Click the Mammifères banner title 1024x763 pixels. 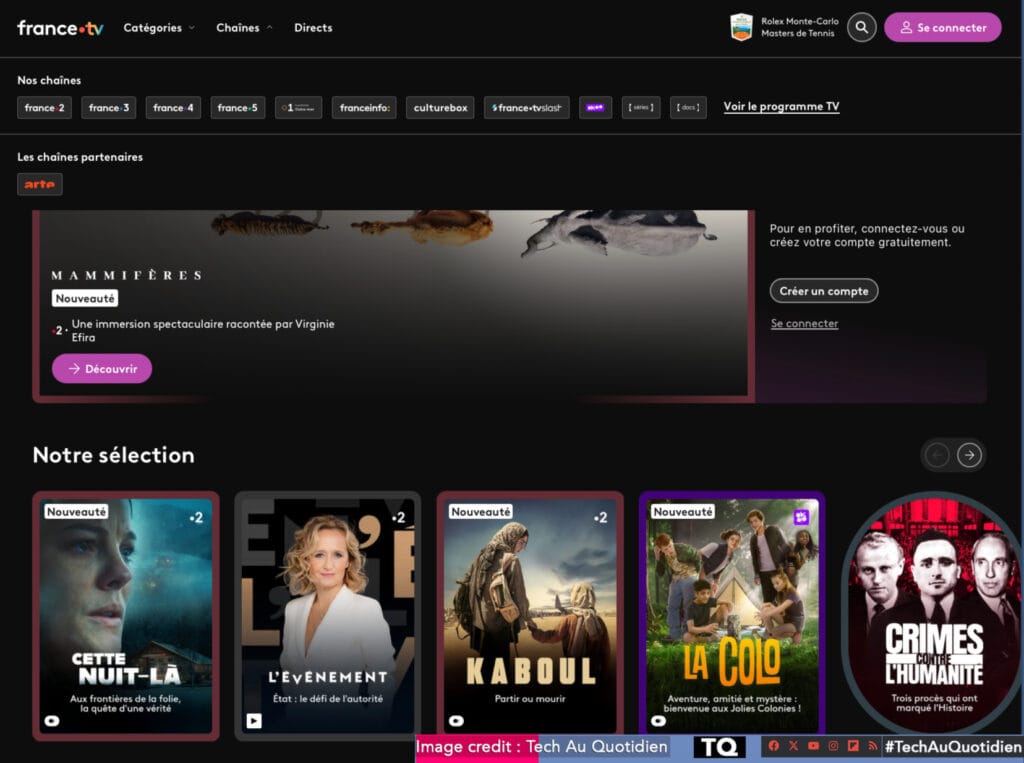[x=127, y=275]
